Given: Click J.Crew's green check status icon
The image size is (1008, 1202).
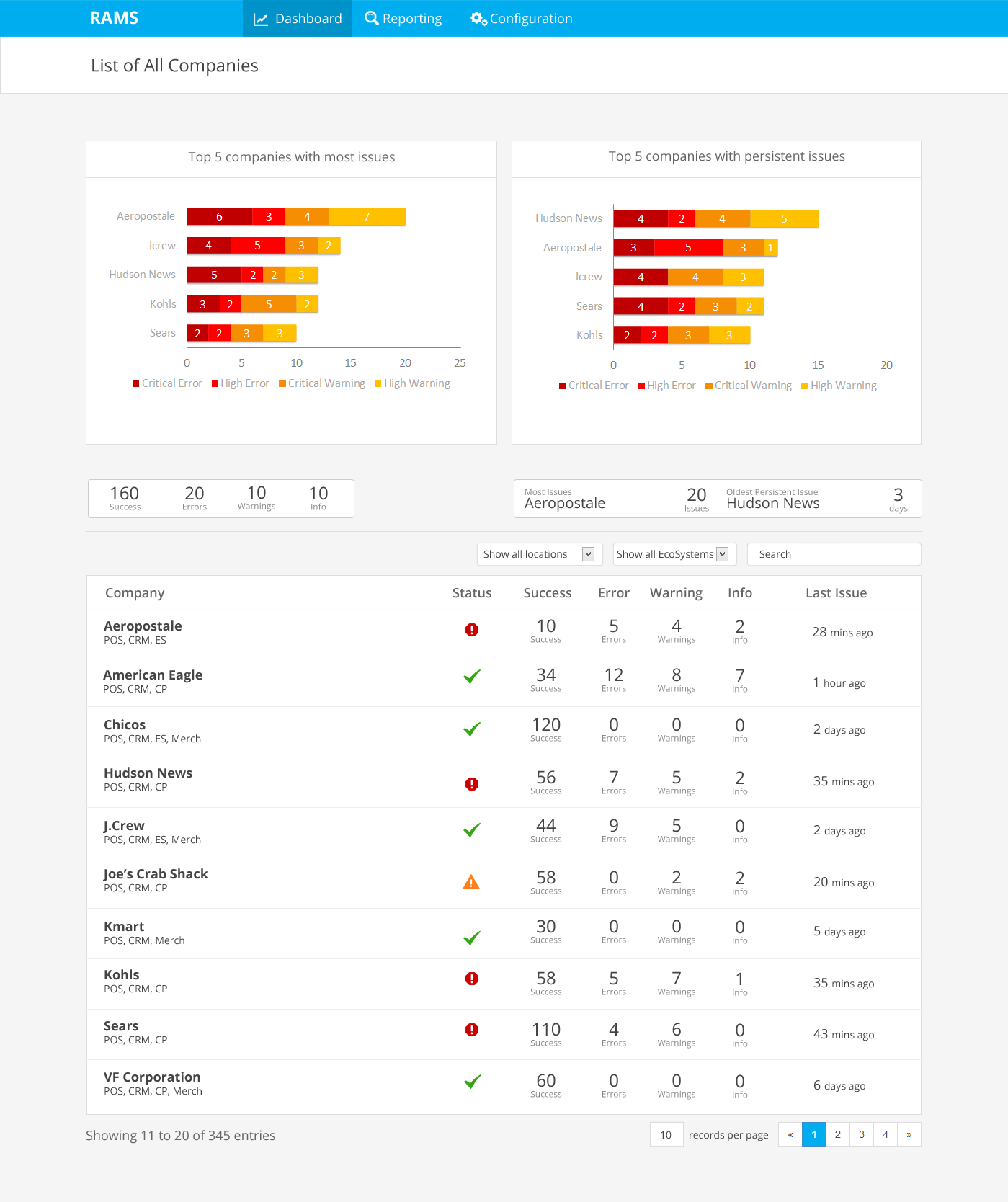Looking at the screenshot, I should 472,830.
